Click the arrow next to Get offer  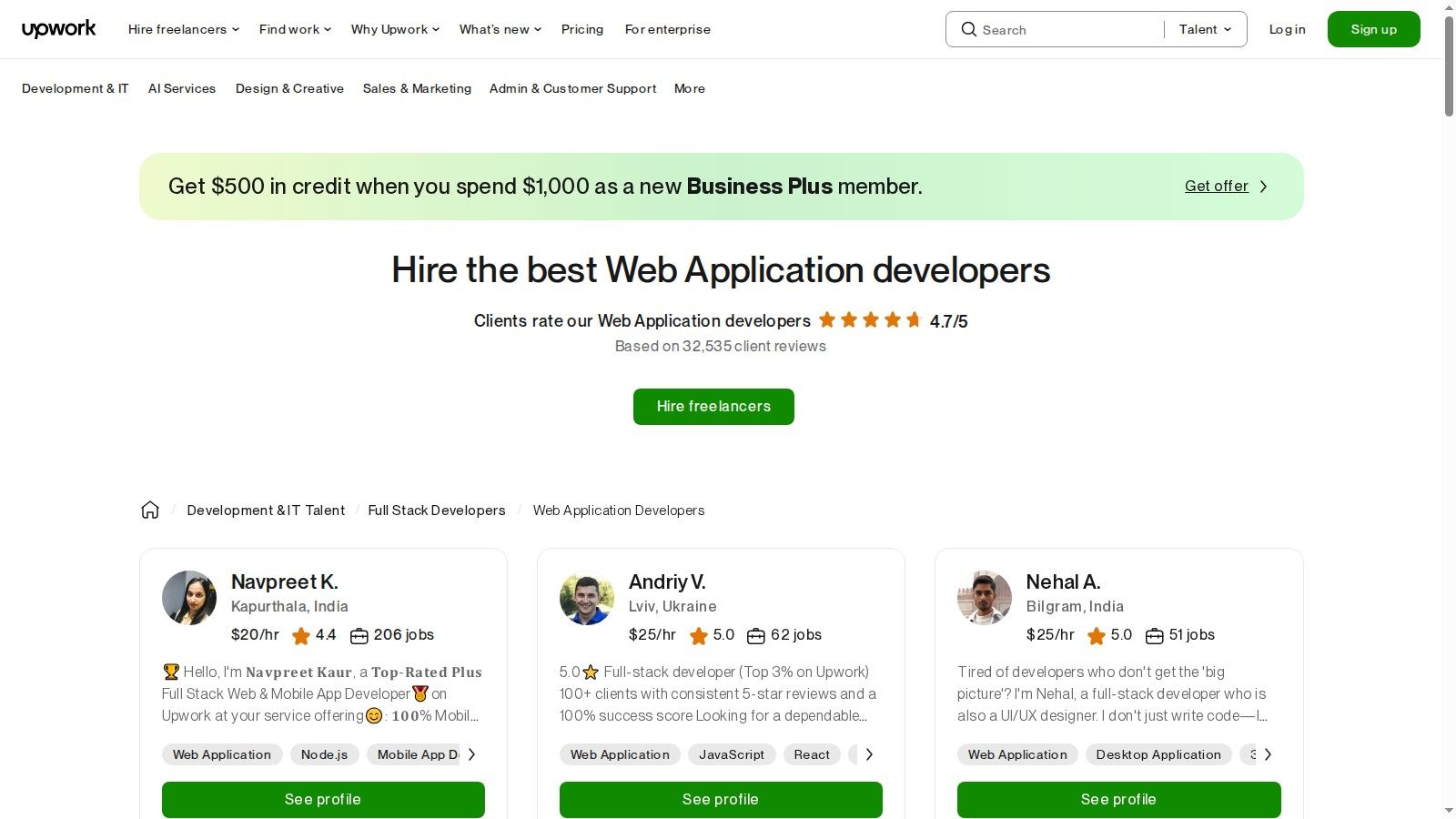1264,186
